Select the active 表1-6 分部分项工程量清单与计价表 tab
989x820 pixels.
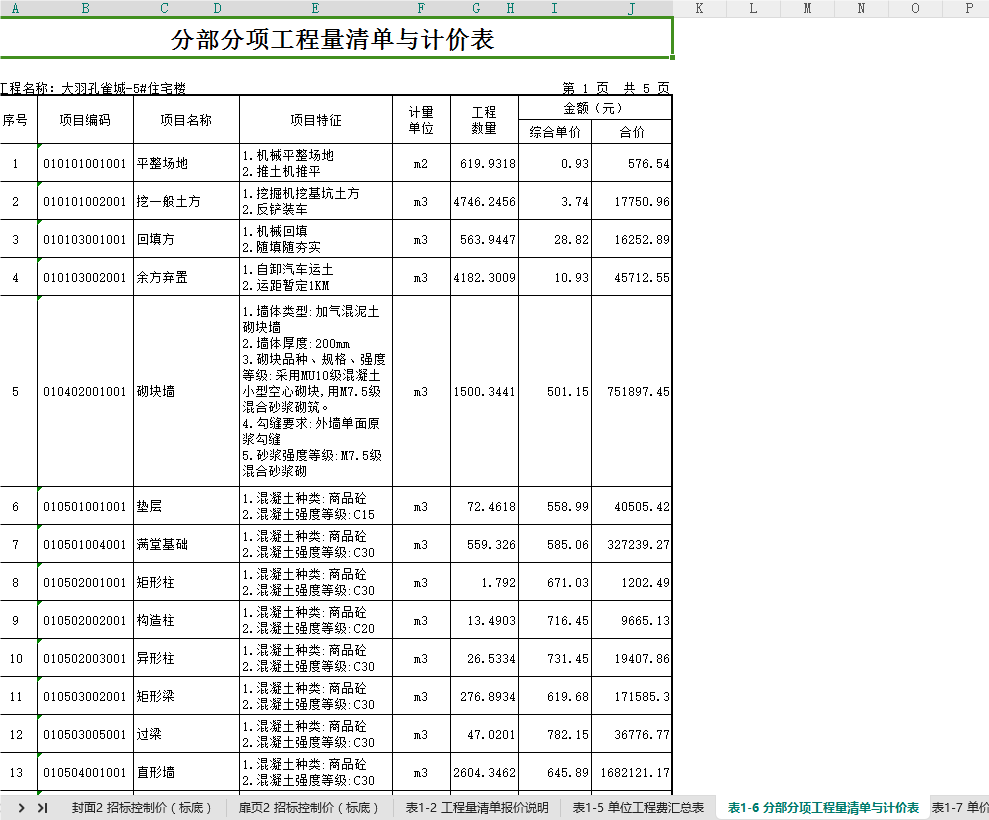point(823,807)
